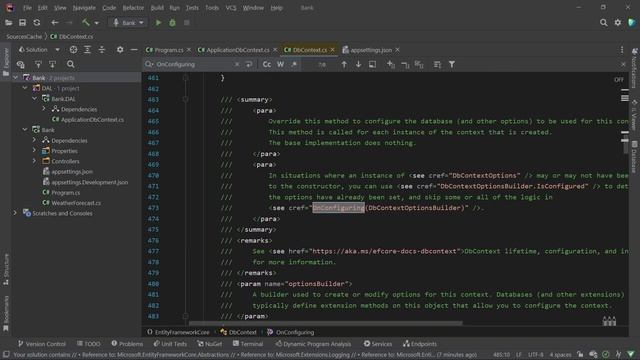
Task: Toggle Words (W) search option
Action: pos(280,64)
